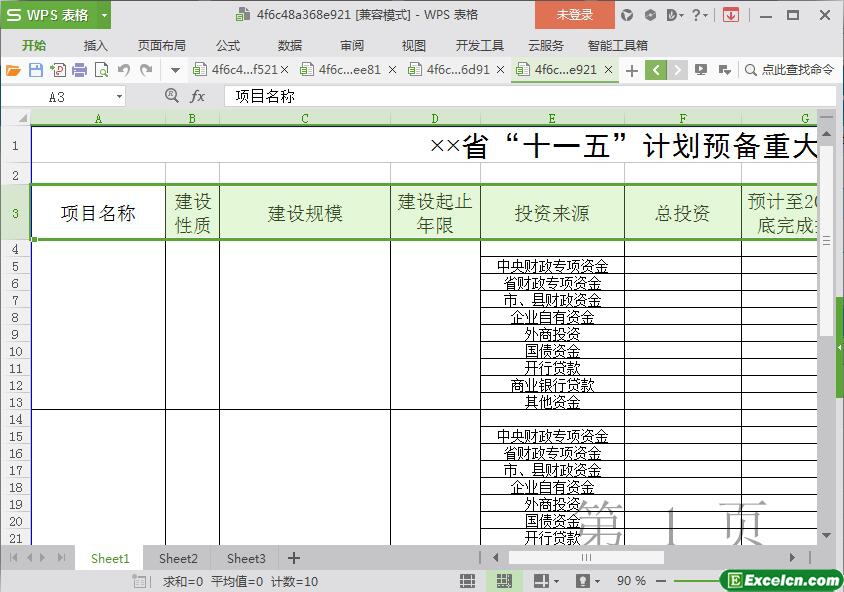Open the 插入 ribbon tab
844x592 pixels.
[x=96, y=45]
